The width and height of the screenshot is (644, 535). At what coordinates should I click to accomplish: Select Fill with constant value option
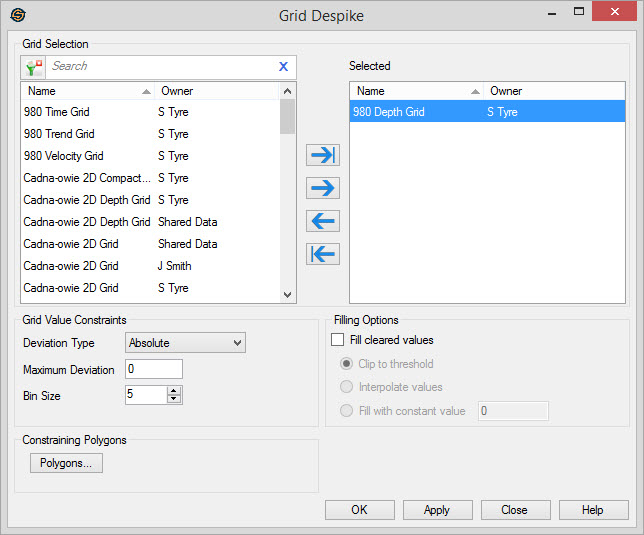(347, 411)
